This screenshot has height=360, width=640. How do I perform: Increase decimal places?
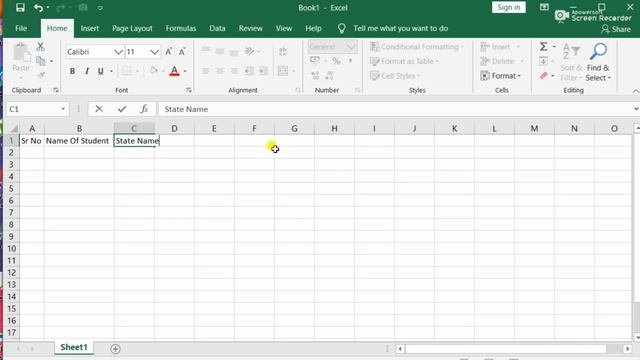pos(315,76)
